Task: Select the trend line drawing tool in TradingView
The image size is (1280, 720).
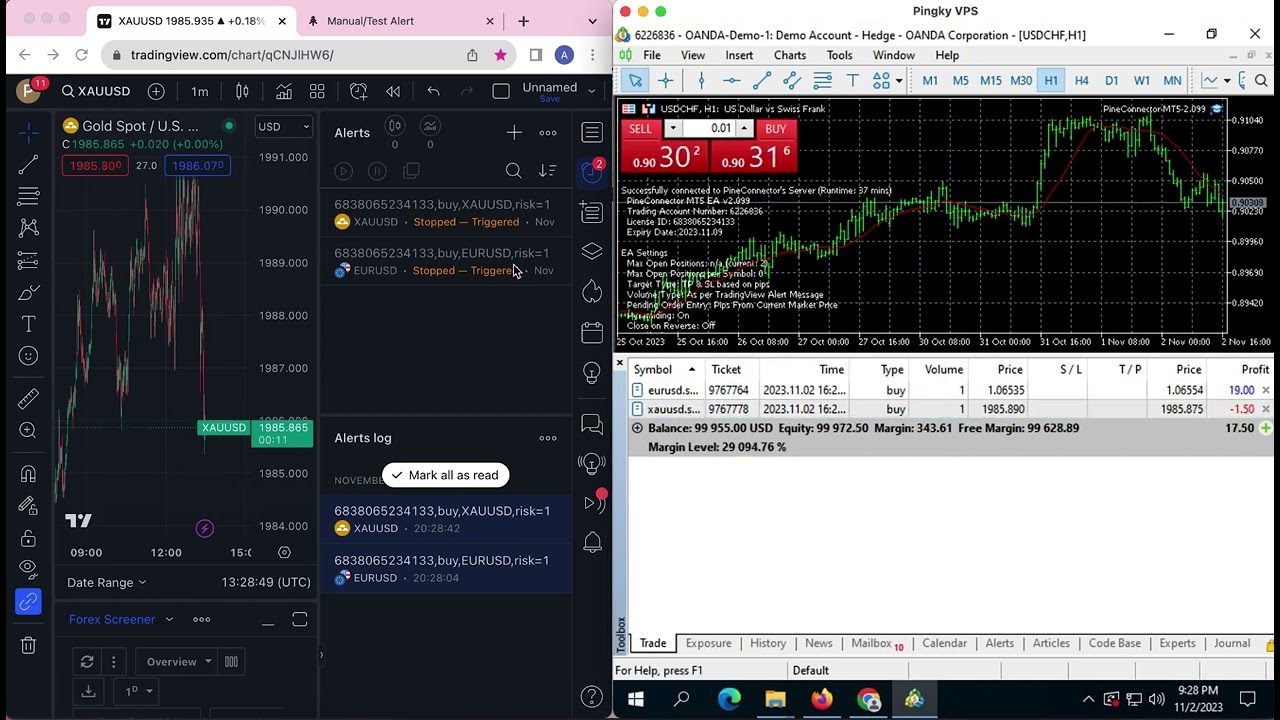Action: (x=28, y=164)
